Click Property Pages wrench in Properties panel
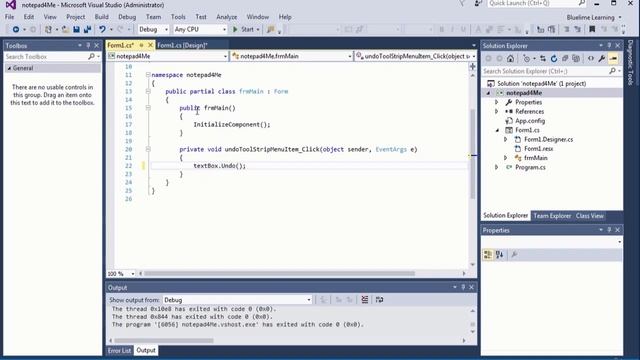Screen dimensions: 640x360 pos(514,255)
